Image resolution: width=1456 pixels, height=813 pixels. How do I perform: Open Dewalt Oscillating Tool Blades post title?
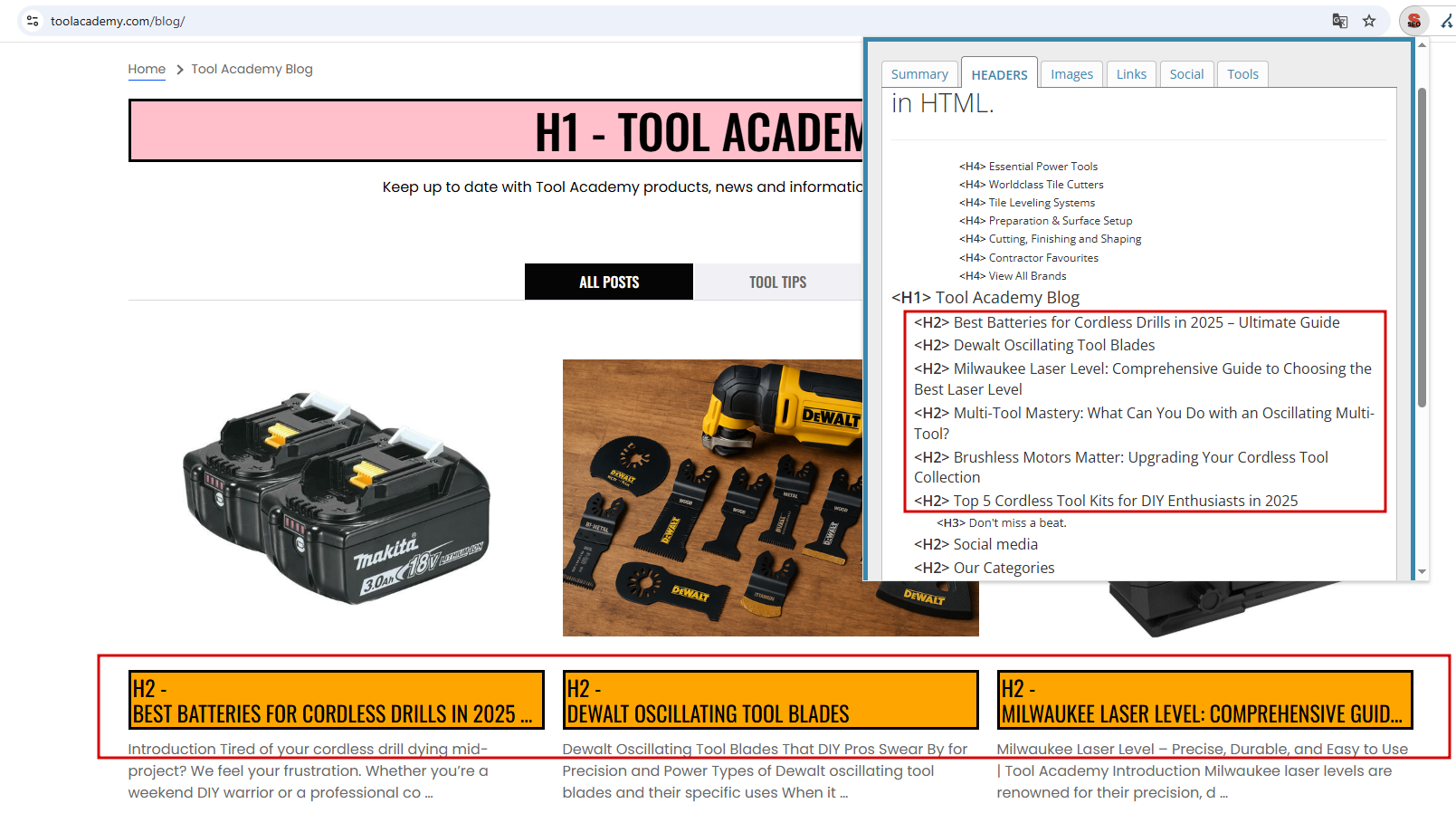[770, 700]
